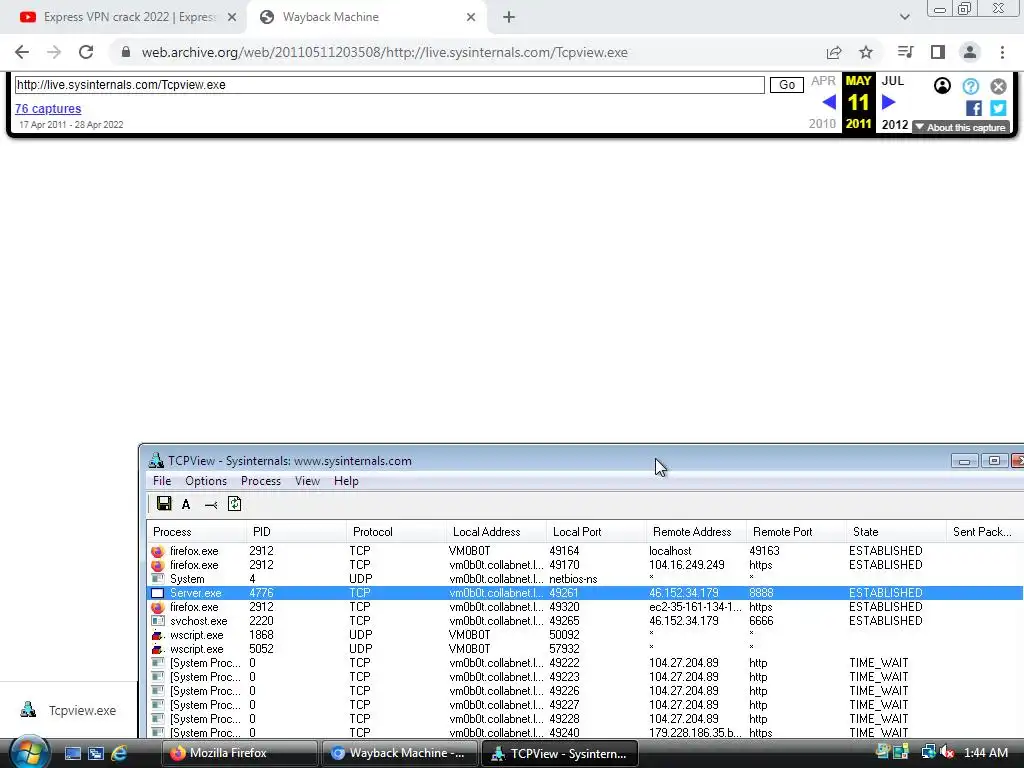Image resolution: width=1024 pixels, height=768 pixels.
Task: Click the Switch between windows quick launch icon
Action: tap(96, 753)
